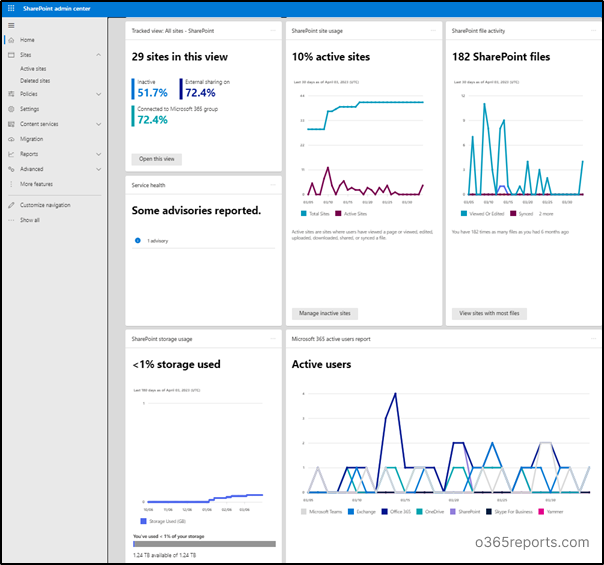The image size is (604, 565).
Task: Open Deleted sites page
Action: point(35,80)
